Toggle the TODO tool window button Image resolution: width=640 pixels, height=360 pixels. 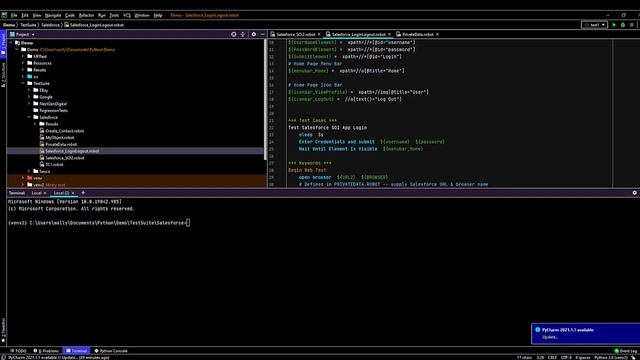(x=18, y=351)
